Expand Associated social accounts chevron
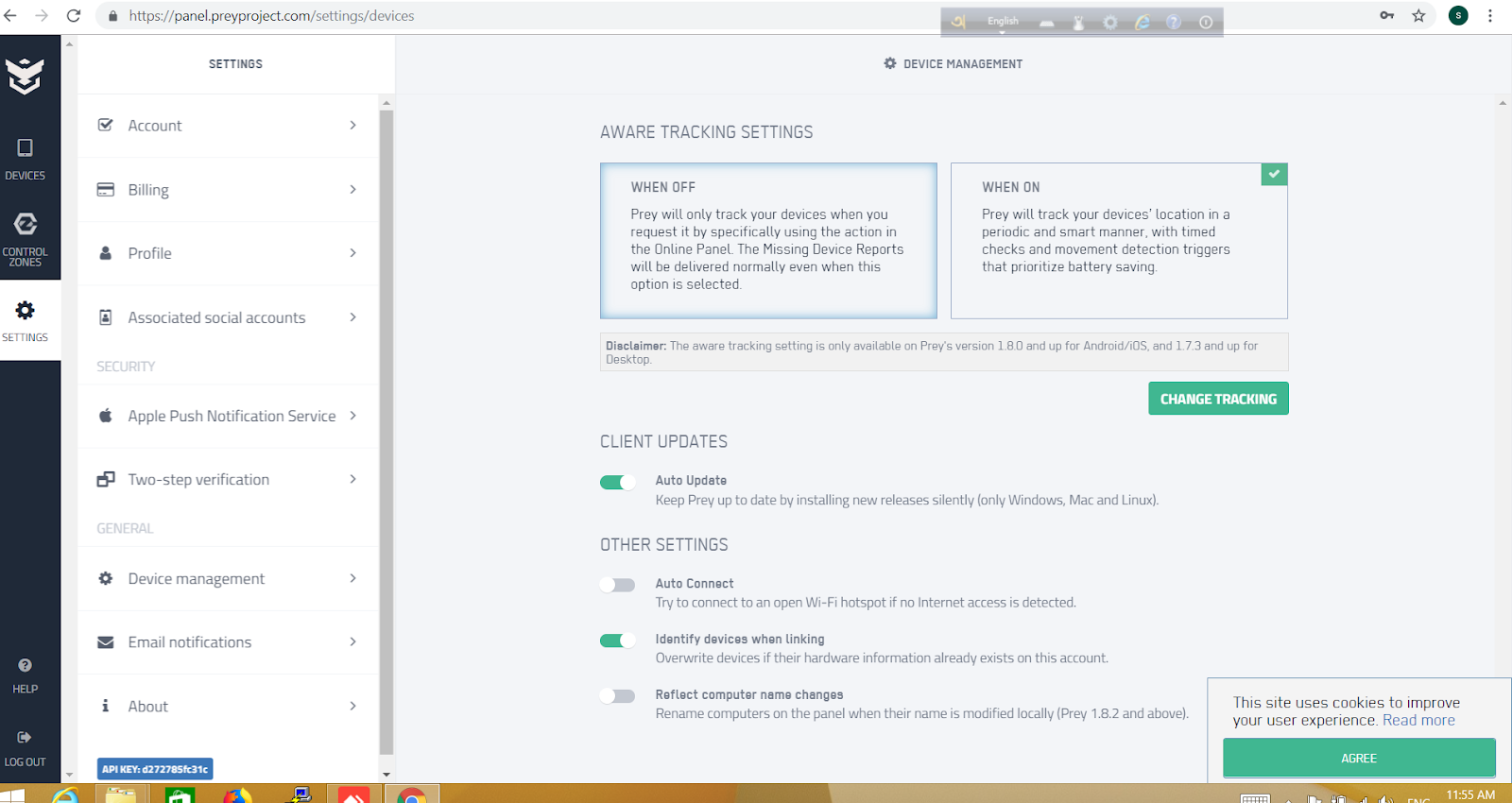Screen dimensions: 1512x803 coord(352,316)
